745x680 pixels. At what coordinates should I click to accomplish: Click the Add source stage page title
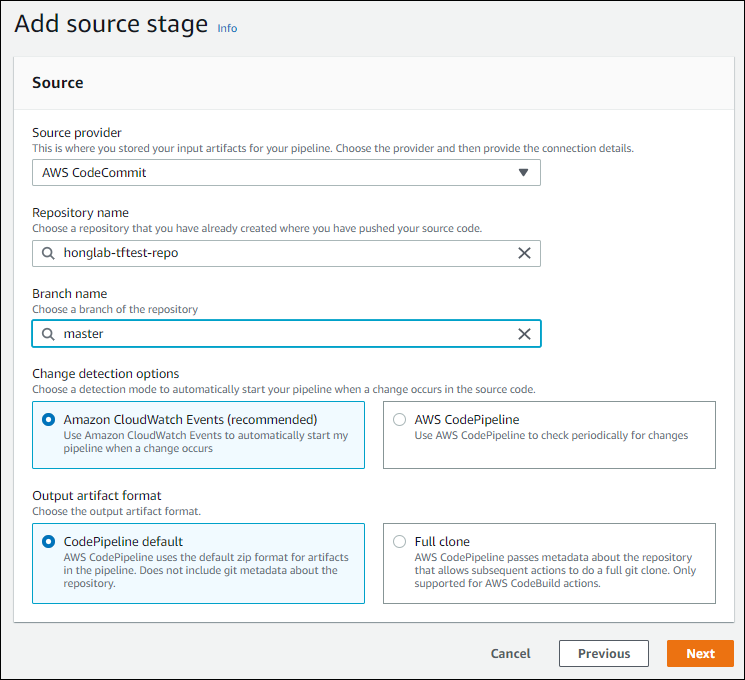(x=111, y=25)
